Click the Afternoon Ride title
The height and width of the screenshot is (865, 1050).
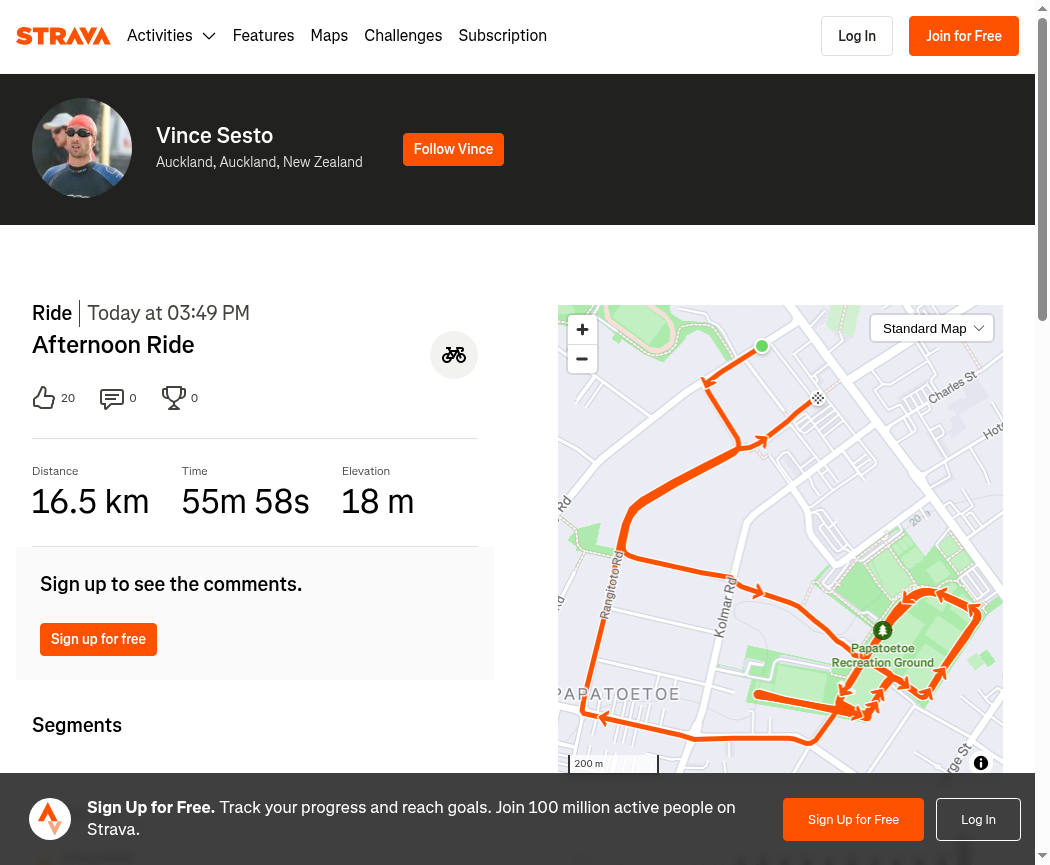[x=113, y=345]
